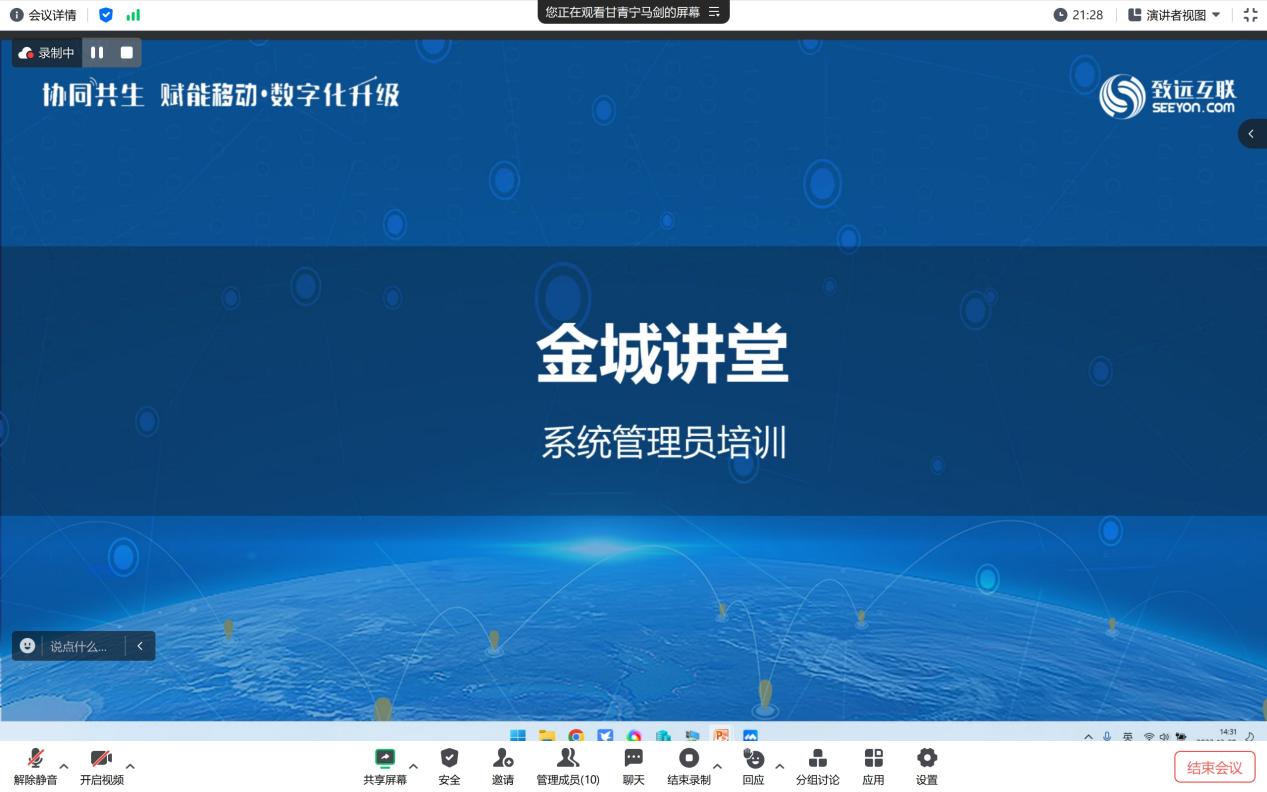Open the Security shield icon
This screenshot has width=1267, height=792.
point(449,759)
